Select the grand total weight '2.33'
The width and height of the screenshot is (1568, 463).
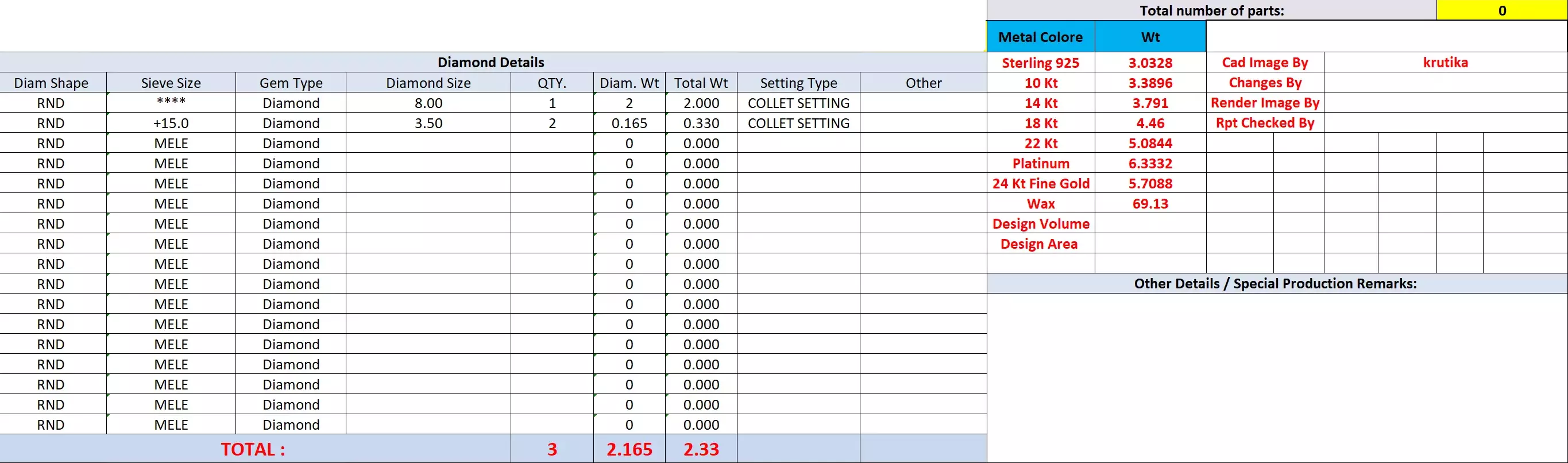click(x=701, y=449)
